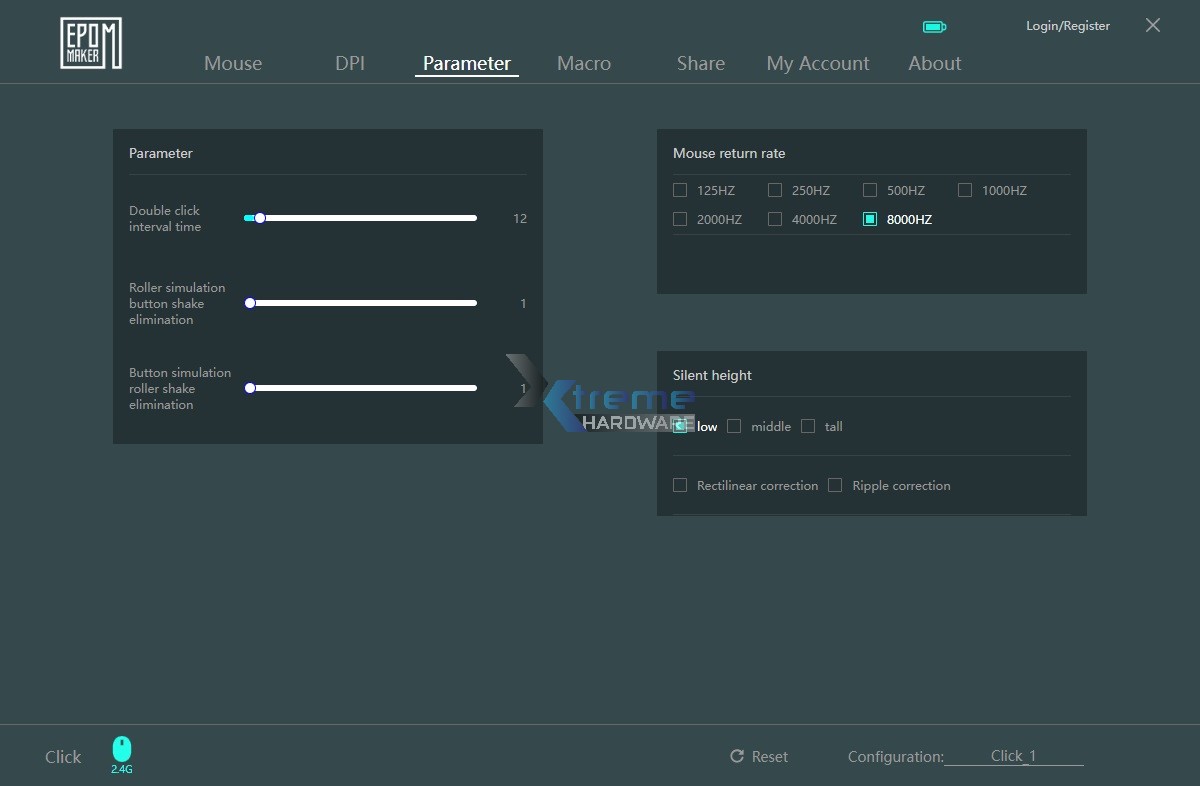The image size is (1200, 786).
Task: Select the 125HZ polling rate
Action: click(x=679, y=189)
